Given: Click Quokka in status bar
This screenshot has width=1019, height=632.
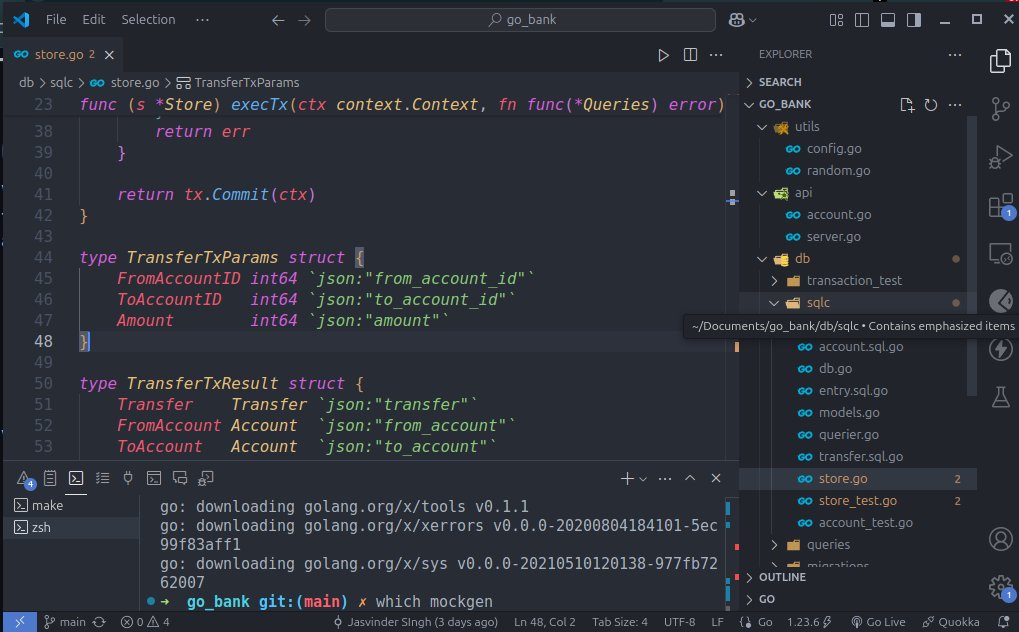Looking at the screenshot, I should (951, 622).
